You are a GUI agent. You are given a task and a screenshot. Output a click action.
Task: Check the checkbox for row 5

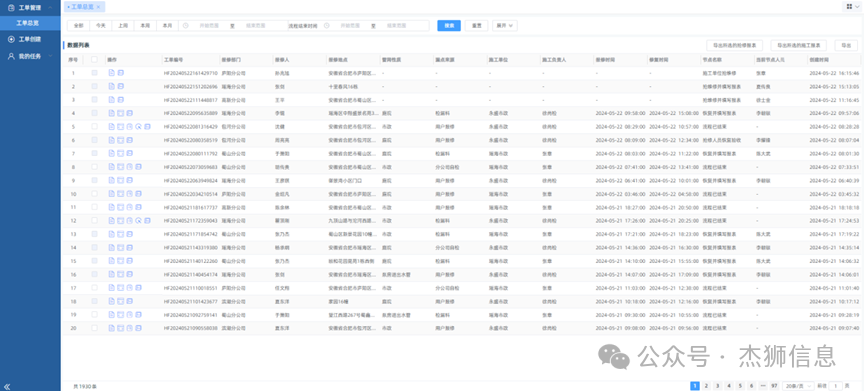click(94, 127)
